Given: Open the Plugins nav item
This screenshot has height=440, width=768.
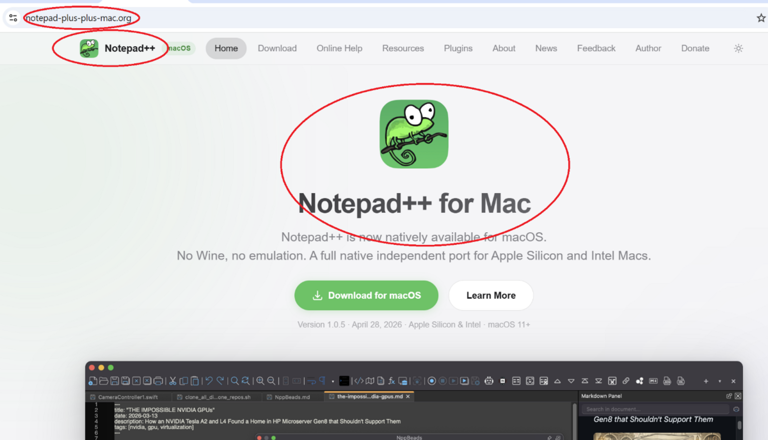Looking at the screenshot, I should 458,49.
